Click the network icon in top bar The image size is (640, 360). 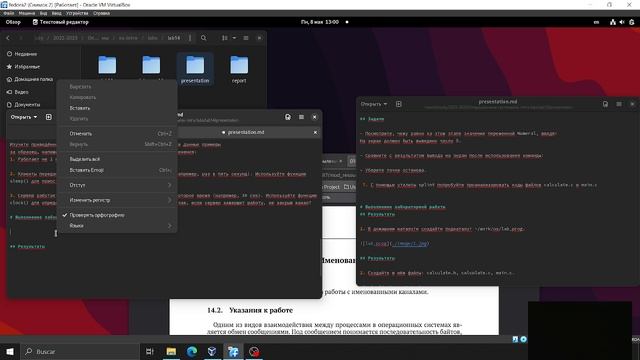(613, 22)
